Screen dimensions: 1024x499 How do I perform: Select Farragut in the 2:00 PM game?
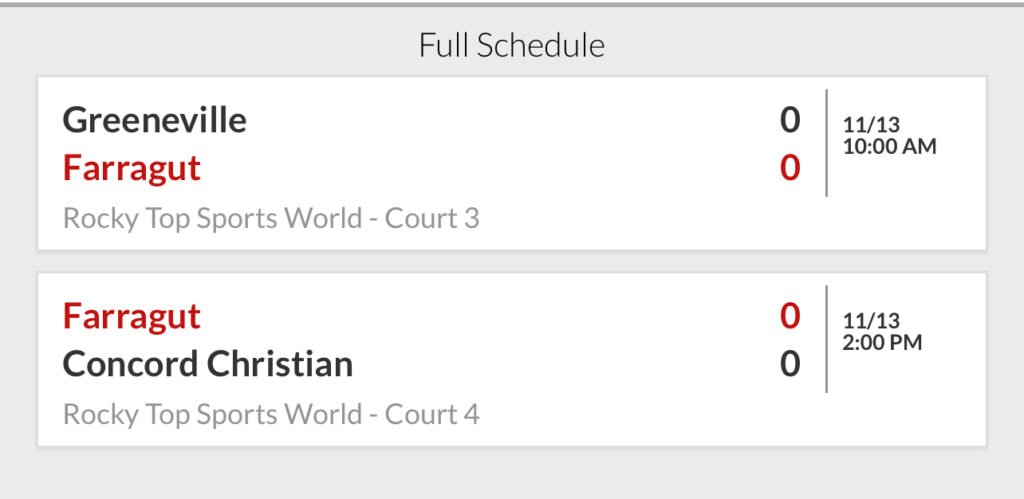[x=131, y=316]
